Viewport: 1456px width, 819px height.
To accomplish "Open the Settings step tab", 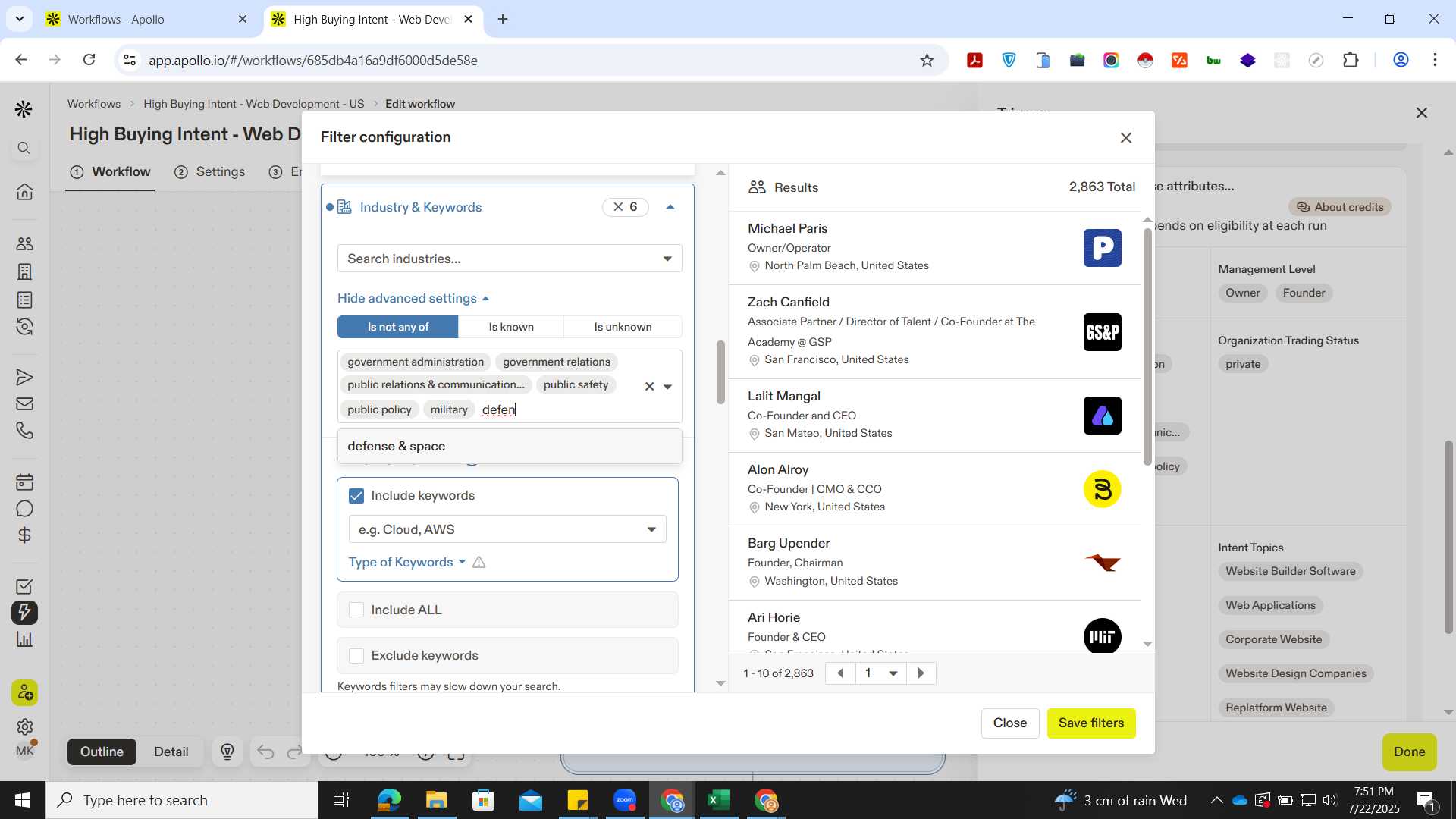I will point(210,171).
